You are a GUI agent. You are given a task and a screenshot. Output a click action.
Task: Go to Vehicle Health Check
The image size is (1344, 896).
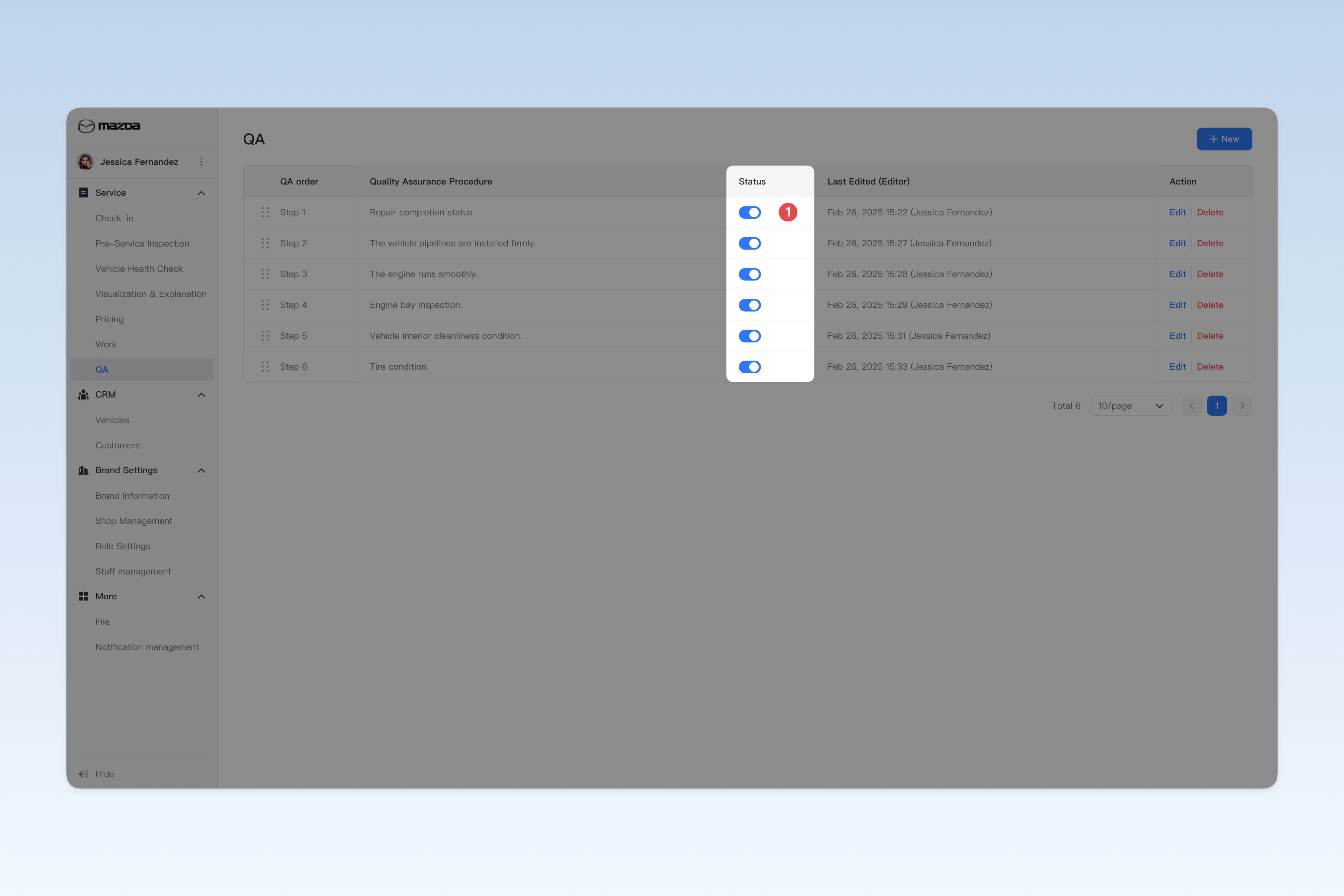pos(139,268)
